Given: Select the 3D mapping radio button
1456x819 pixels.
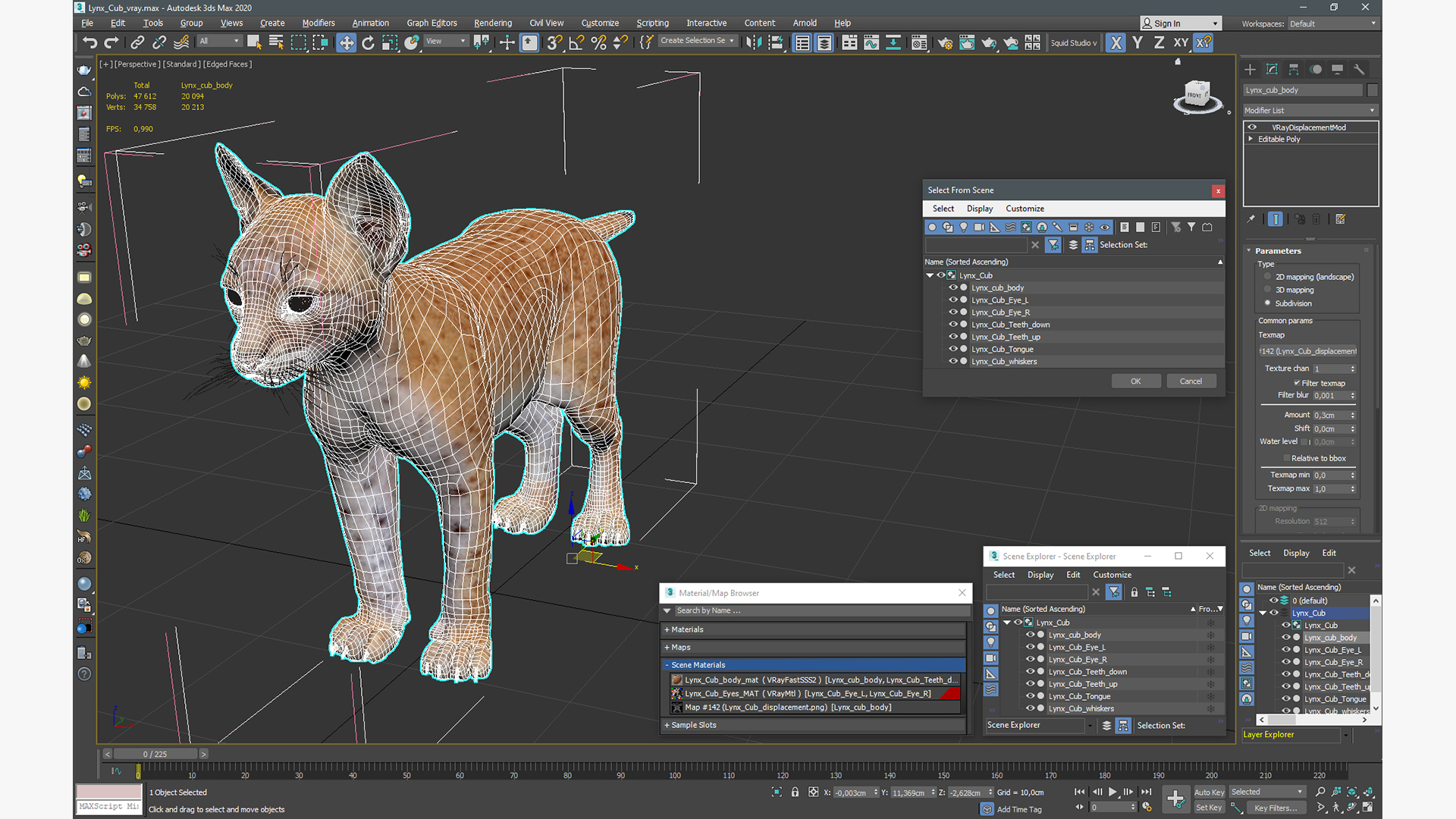Looking at the screenshot, I should tap(1267, 290).
